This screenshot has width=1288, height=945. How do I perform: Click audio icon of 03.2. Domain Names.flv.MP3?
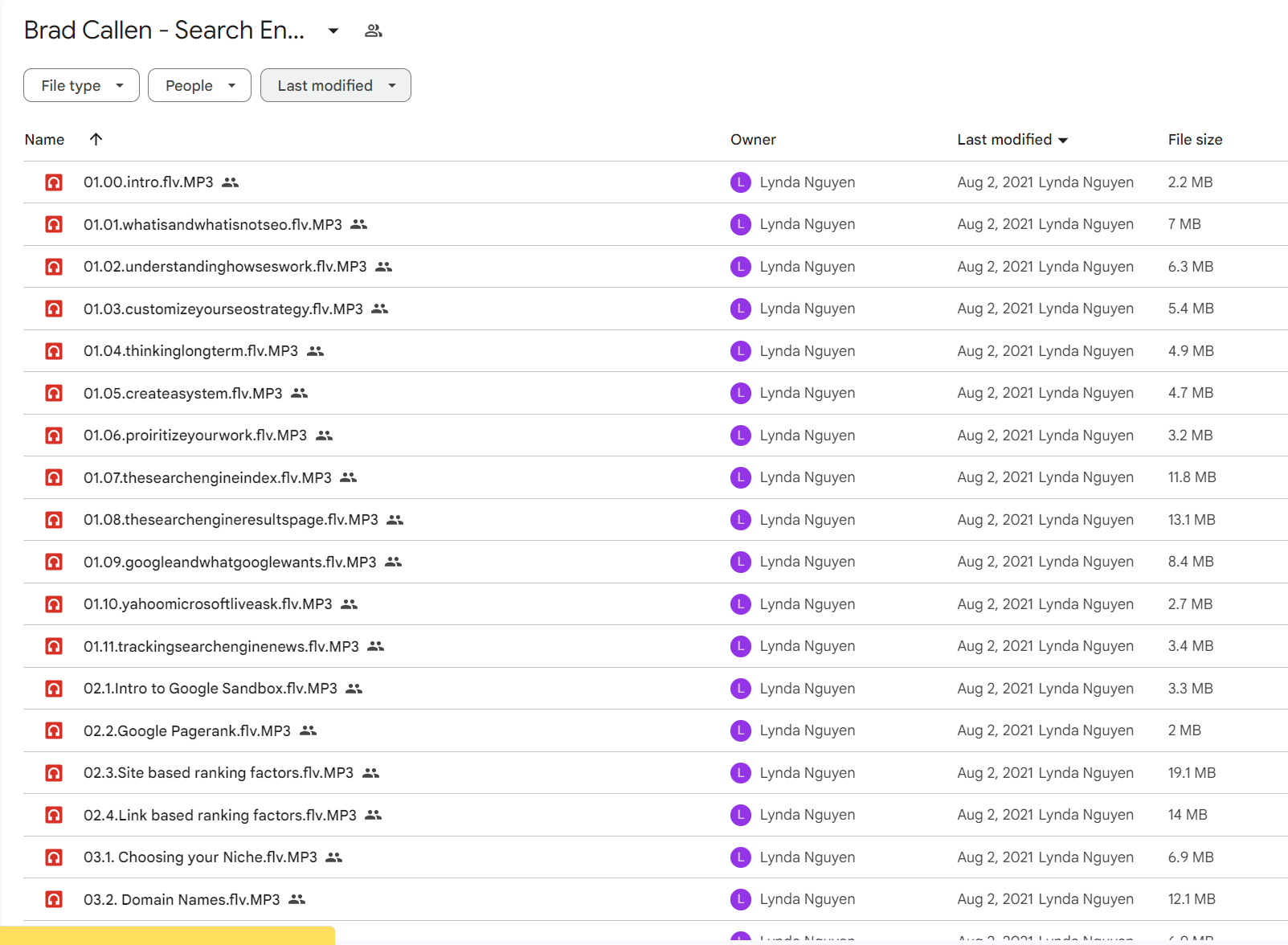point(54,899)
